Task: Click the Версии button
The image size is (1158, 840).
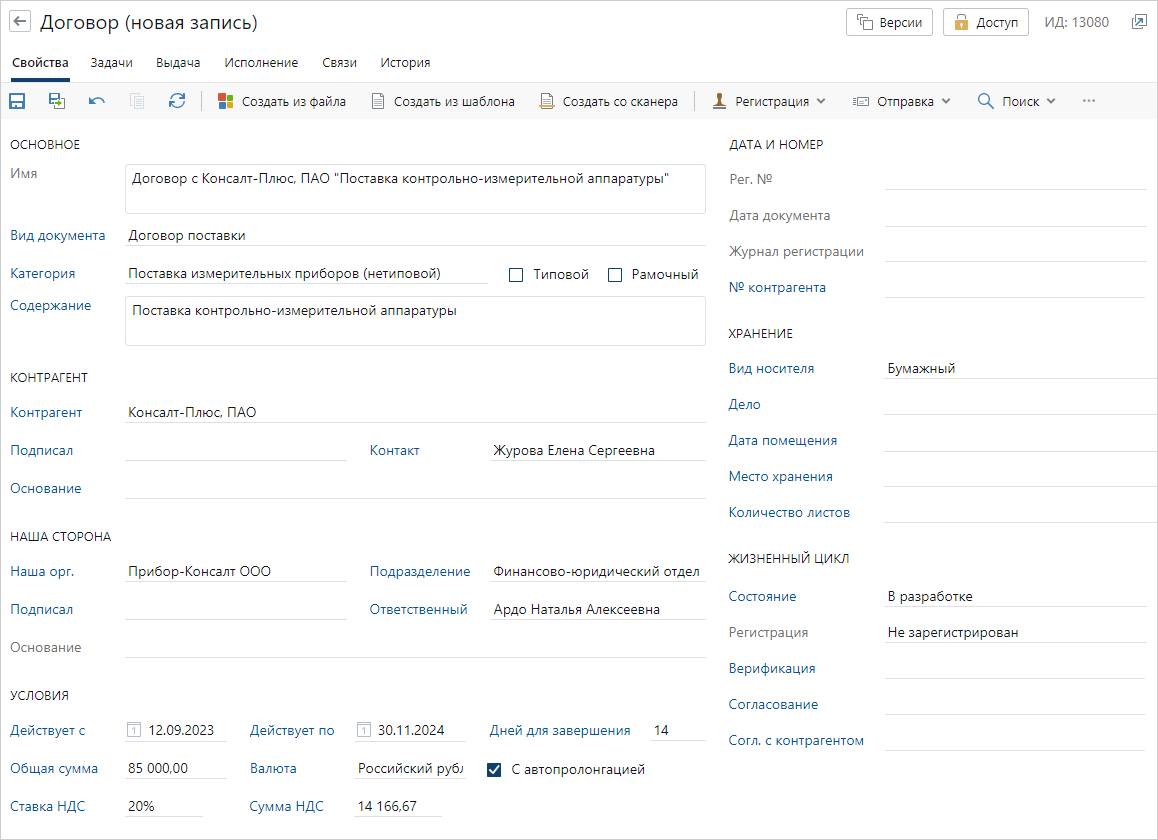Action: pos(889,22)
